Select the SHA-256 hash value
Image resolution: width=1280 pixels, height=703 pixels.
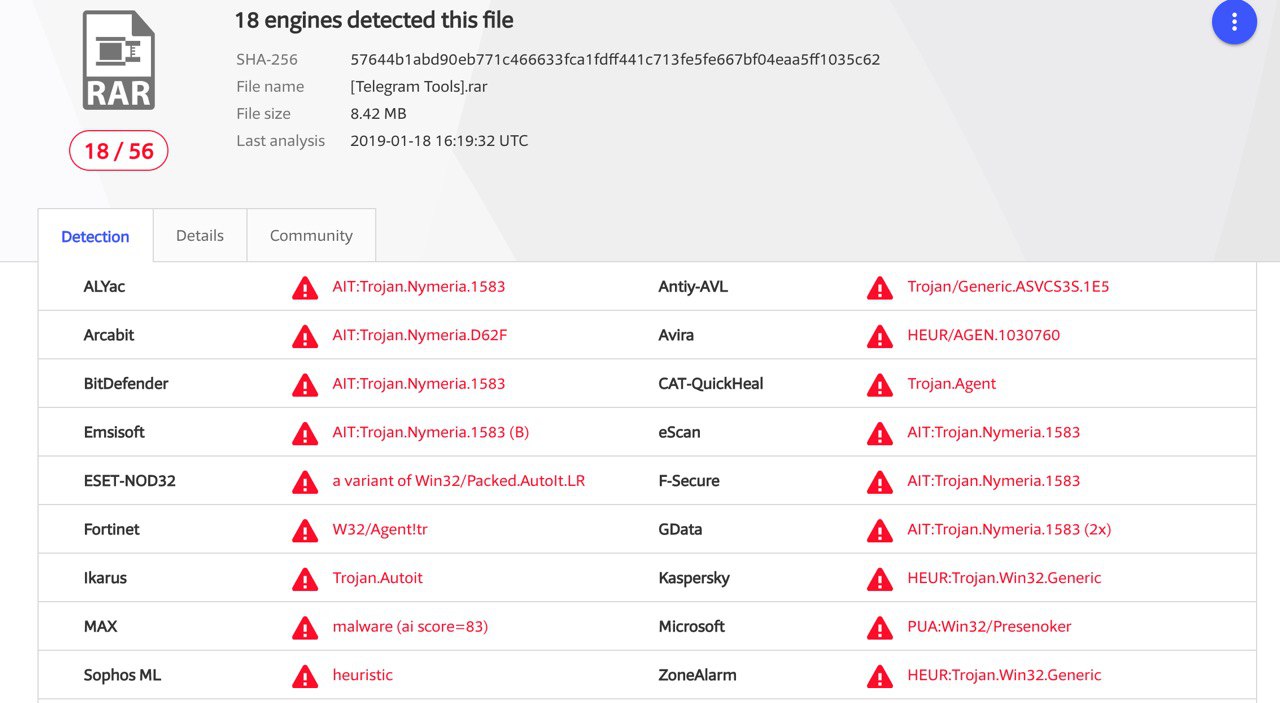click(x=615, y=59)
